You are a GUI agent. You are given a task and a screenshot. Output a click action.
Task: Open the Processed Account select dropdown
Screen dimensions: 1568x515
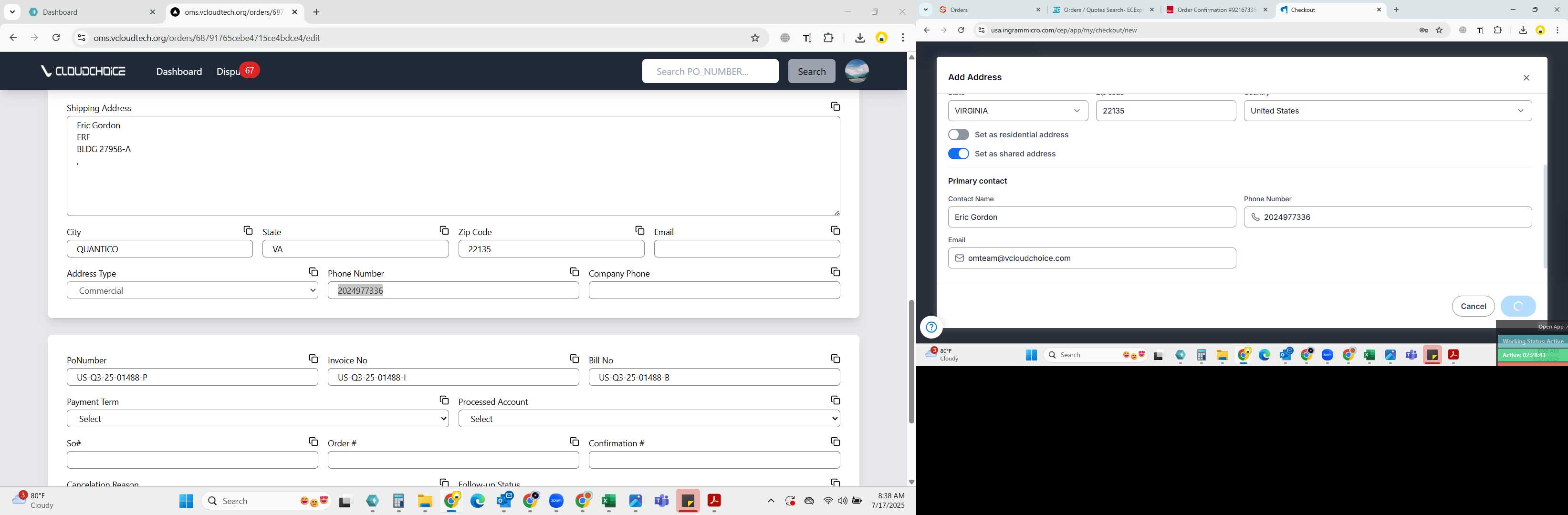[x=649, y=419]
